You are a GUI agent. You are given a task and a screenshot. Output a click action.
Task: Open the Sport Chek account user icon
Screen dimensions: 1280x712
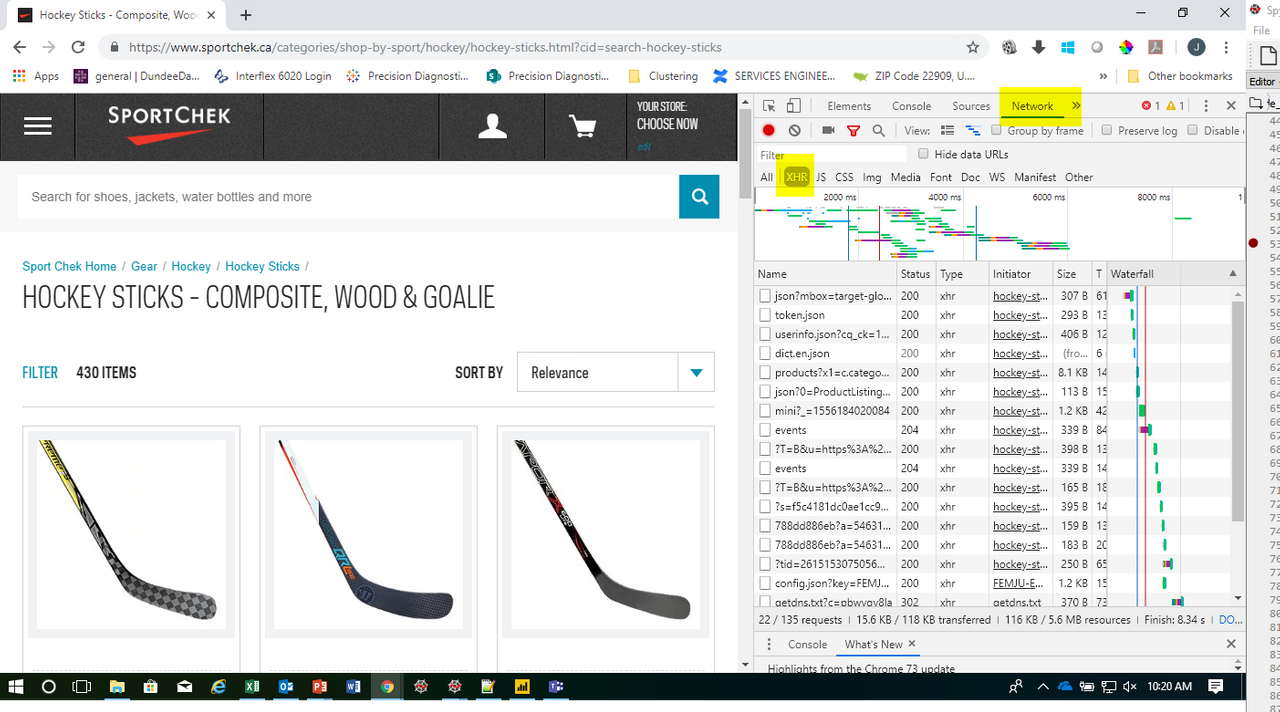(x=492, y=126)
